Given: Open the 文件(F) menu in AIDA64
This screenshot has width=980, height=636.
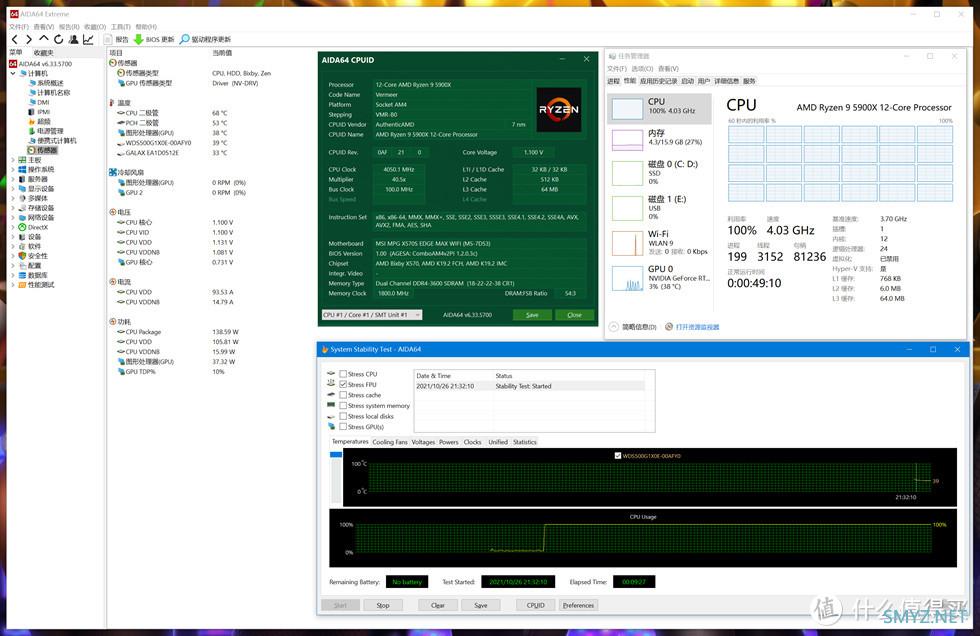Looking at the screenshot, I should (19, 27).
